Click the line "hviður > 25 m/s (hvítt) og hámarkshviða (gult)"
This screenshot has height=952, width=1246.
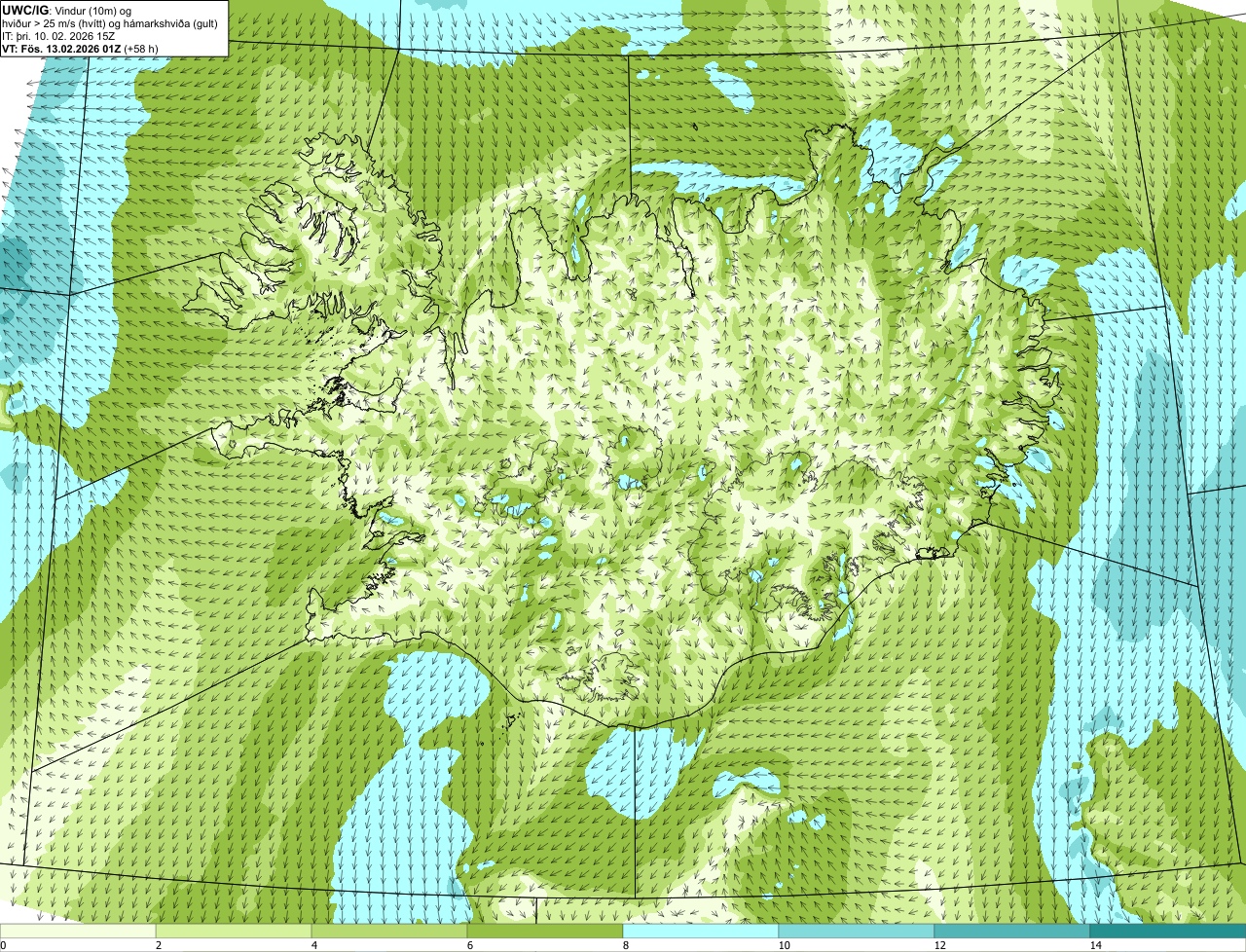coord(110,23)
